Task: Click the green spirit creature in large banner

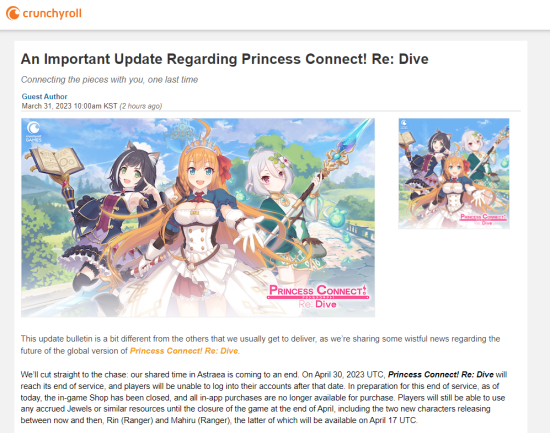Action: (x=337, y=216)
